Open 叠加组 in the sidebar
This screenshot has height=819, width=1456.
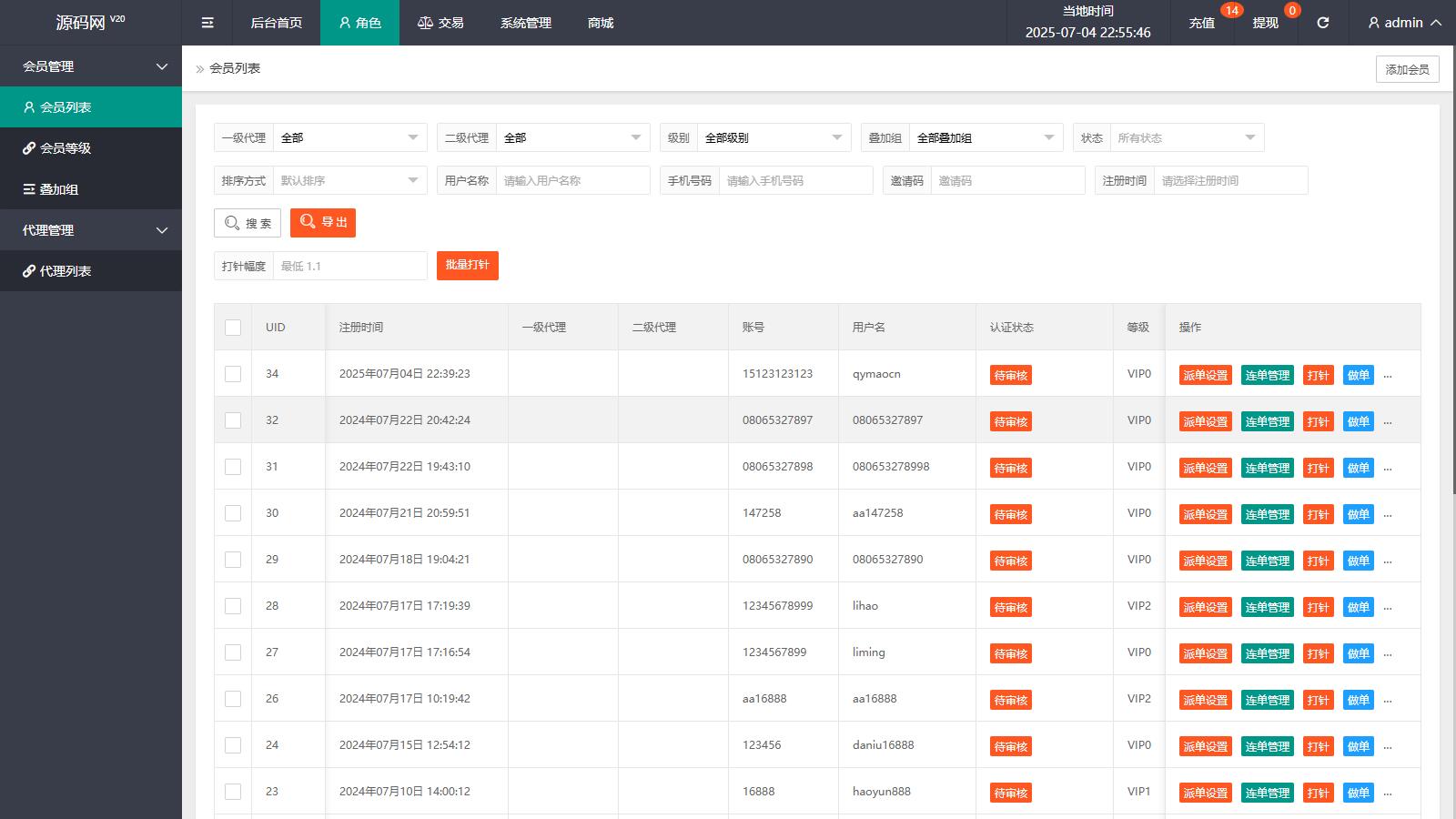click(x=91, y=189)
